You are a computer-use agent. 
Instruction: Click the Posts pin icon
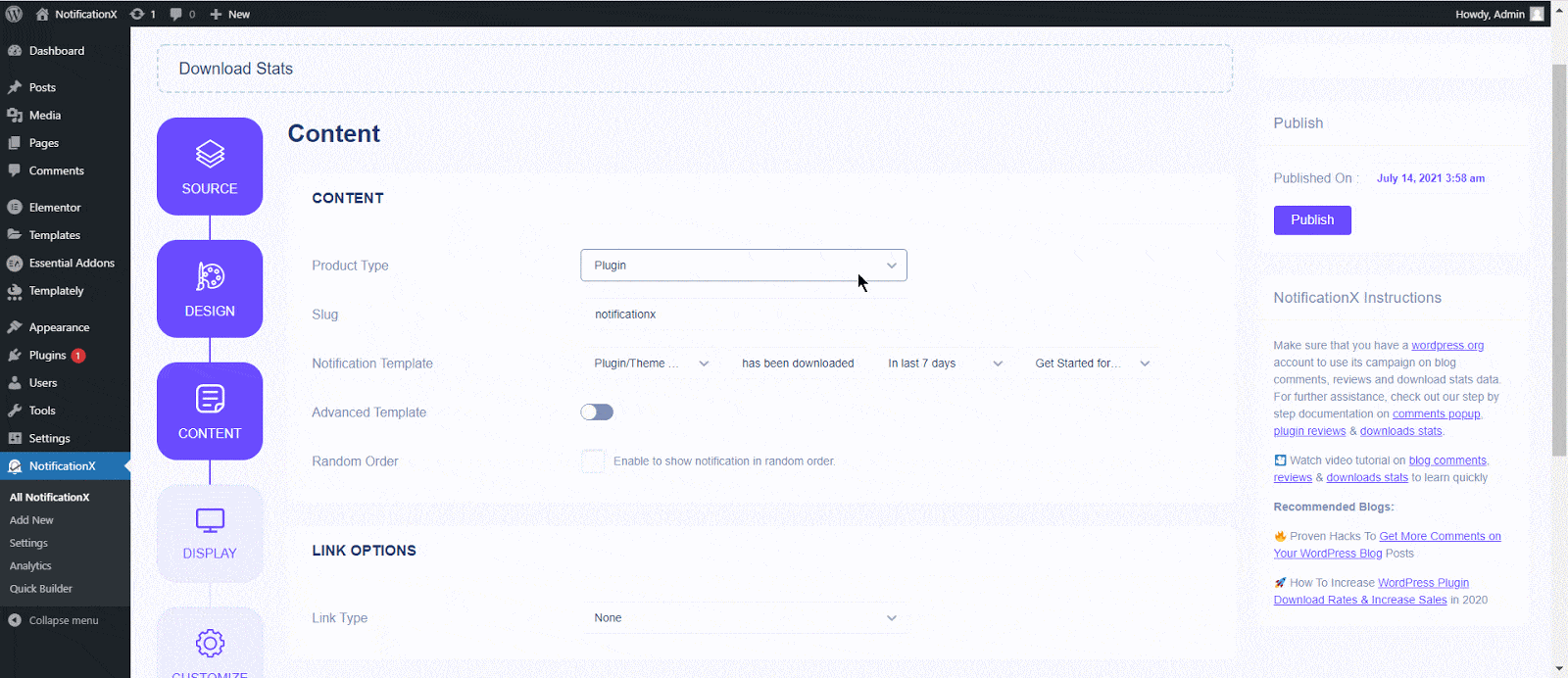click(15, 87)
